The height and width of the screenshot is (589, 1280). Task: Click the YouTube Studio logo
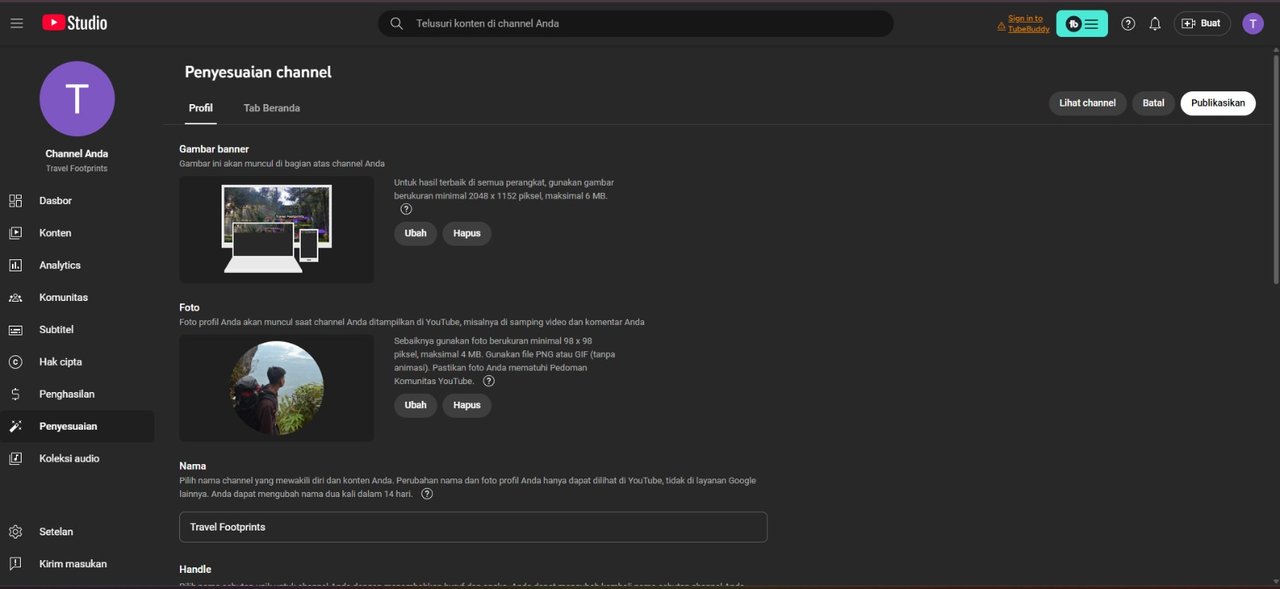(x=74, y=23)
